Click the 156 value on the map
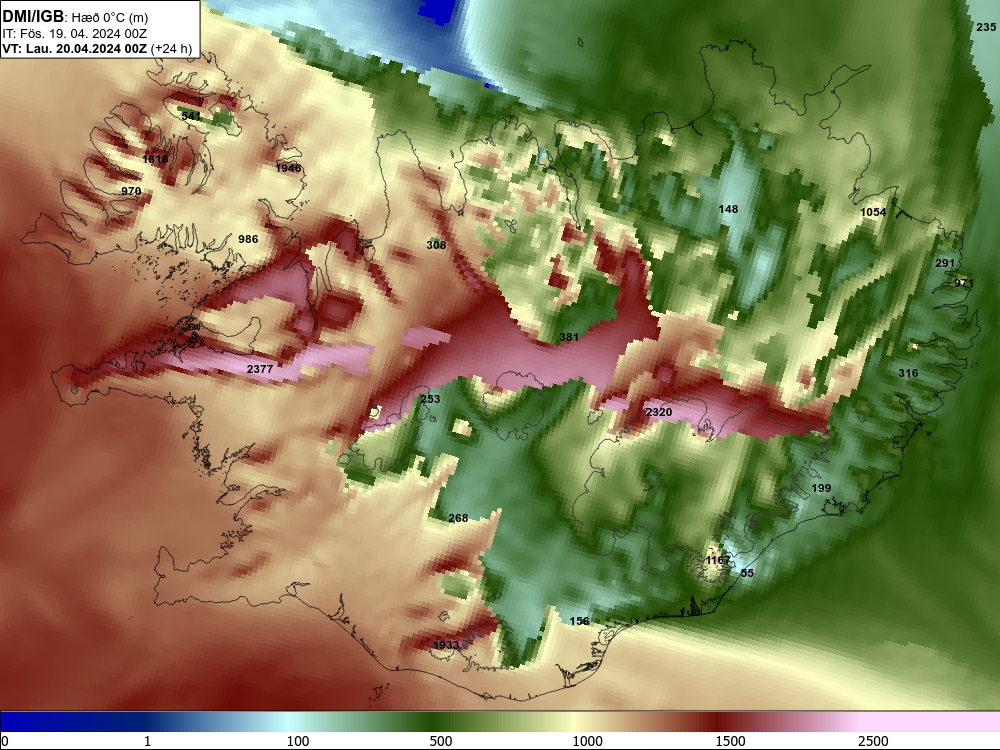This screenshot has width=1000, height=750. (x=579, y=621)
